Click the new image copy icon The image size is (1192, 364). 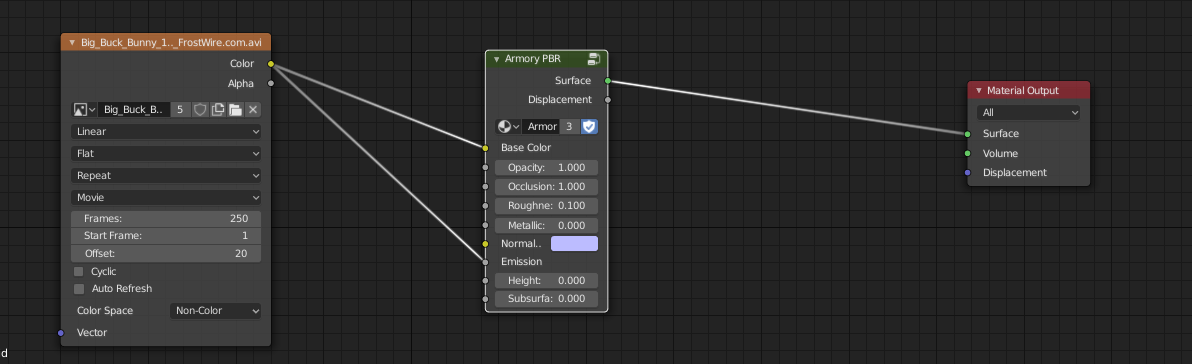pyautogui.click(x=217, y=109)
